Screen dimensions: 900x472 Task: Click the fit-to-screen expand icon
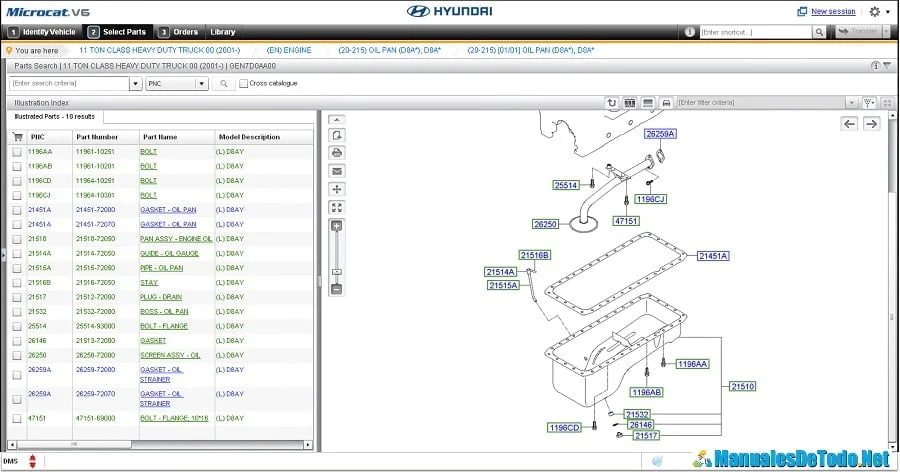(x=336, y=208)
